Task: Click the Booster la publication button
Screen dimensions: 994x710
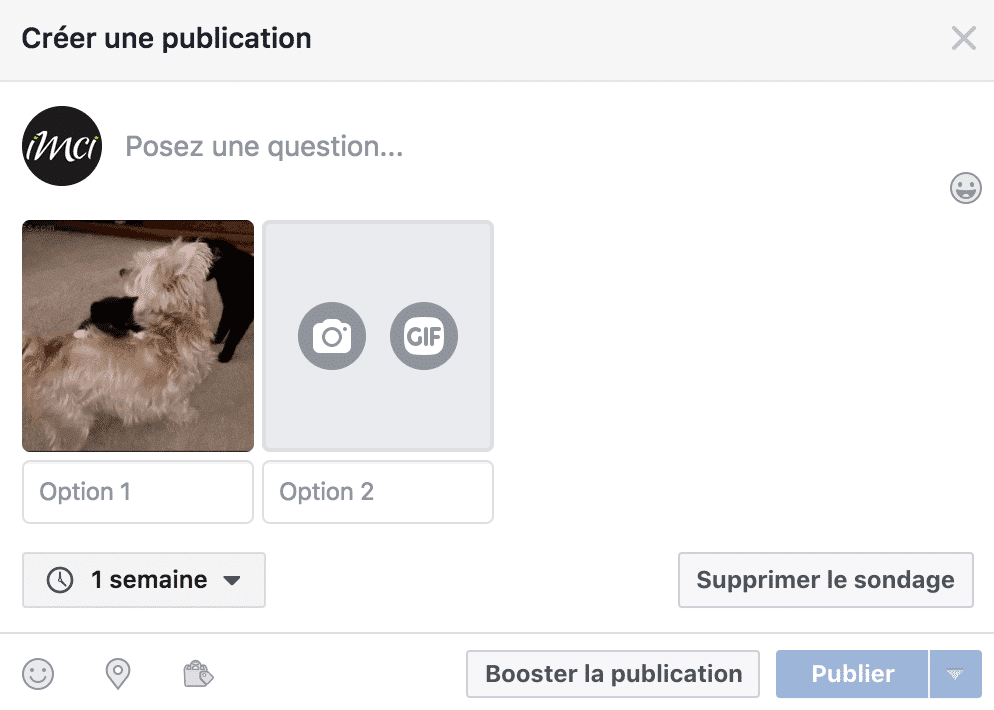Action: pyautogui.click(x=613, y=674)
